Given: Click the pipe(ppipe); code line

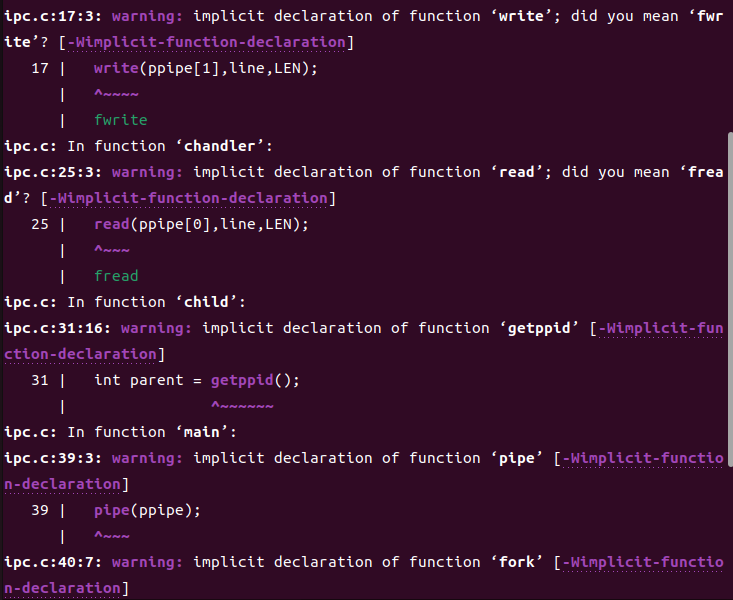Looking at the screenshot, I should tap(147, 510).
